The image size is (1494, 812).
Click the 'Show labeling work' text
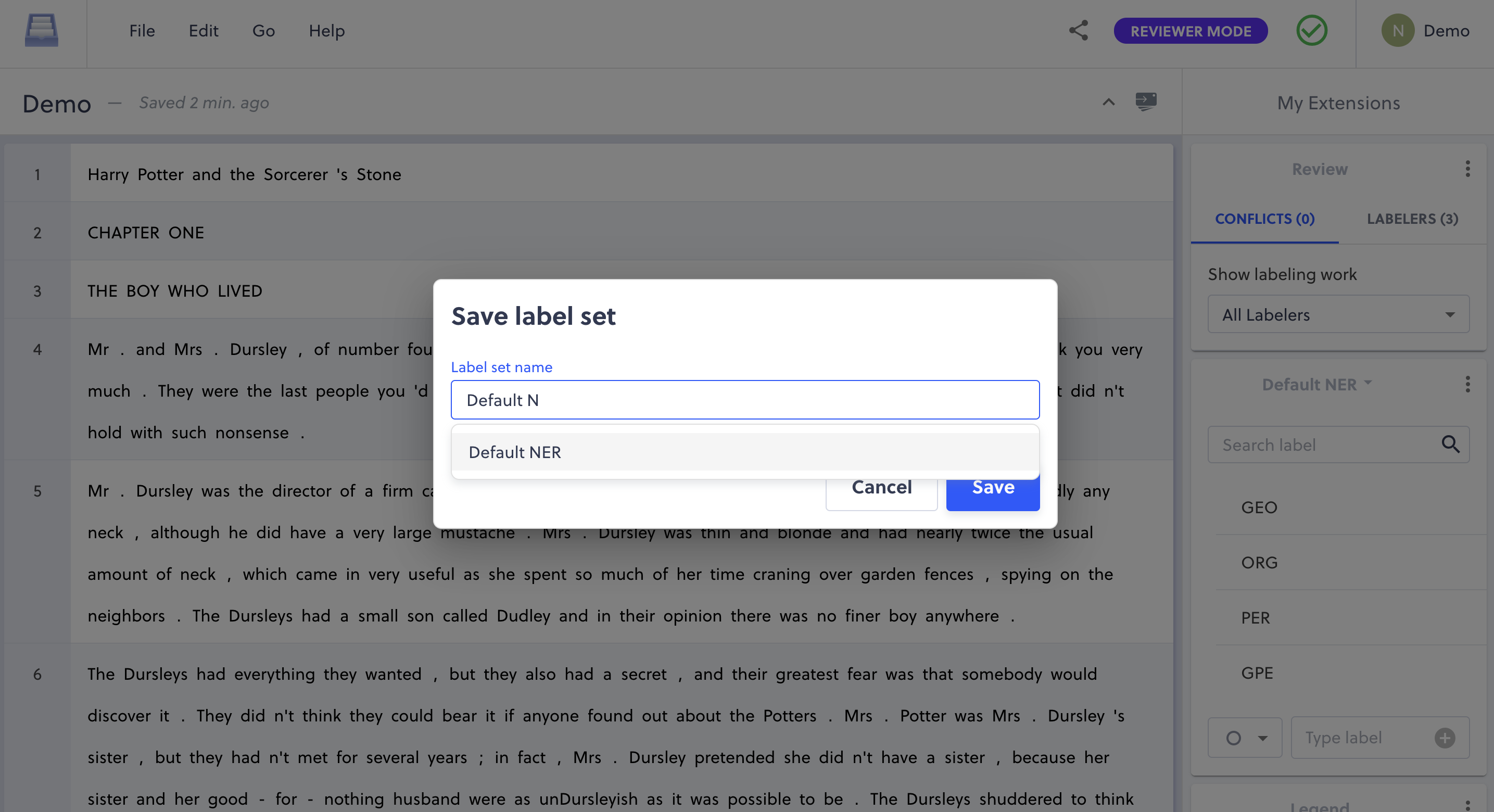1282,274
